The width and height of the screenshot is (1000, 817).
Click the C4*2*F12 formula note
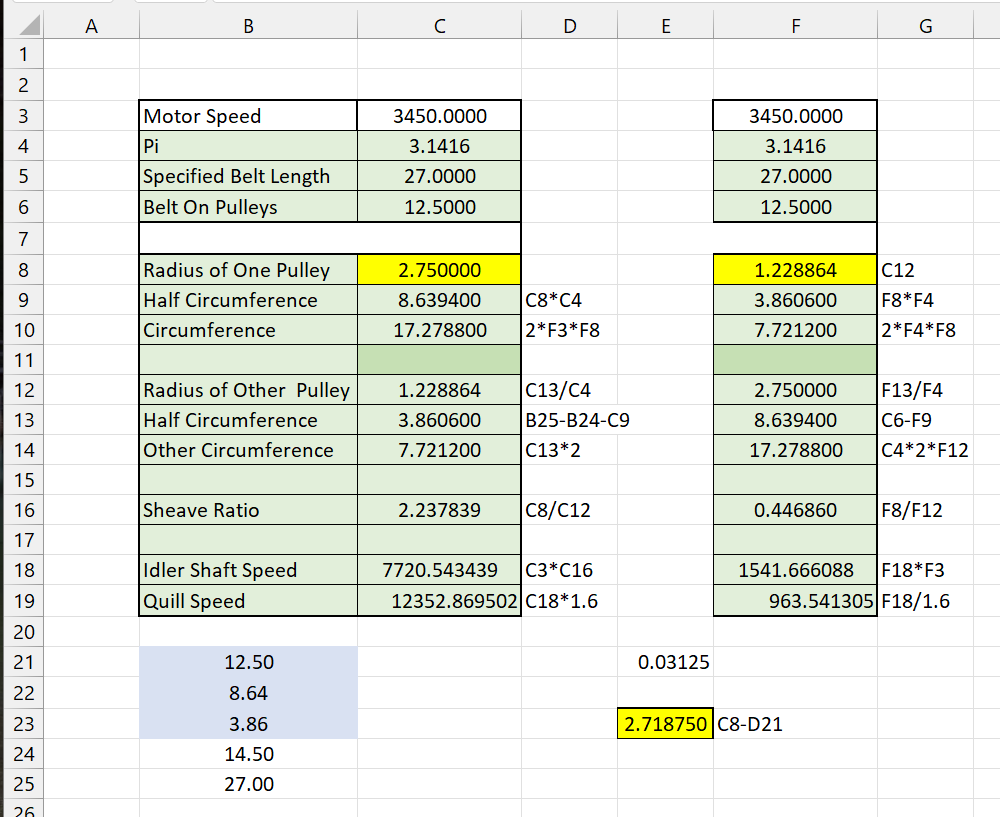(924, 450)
